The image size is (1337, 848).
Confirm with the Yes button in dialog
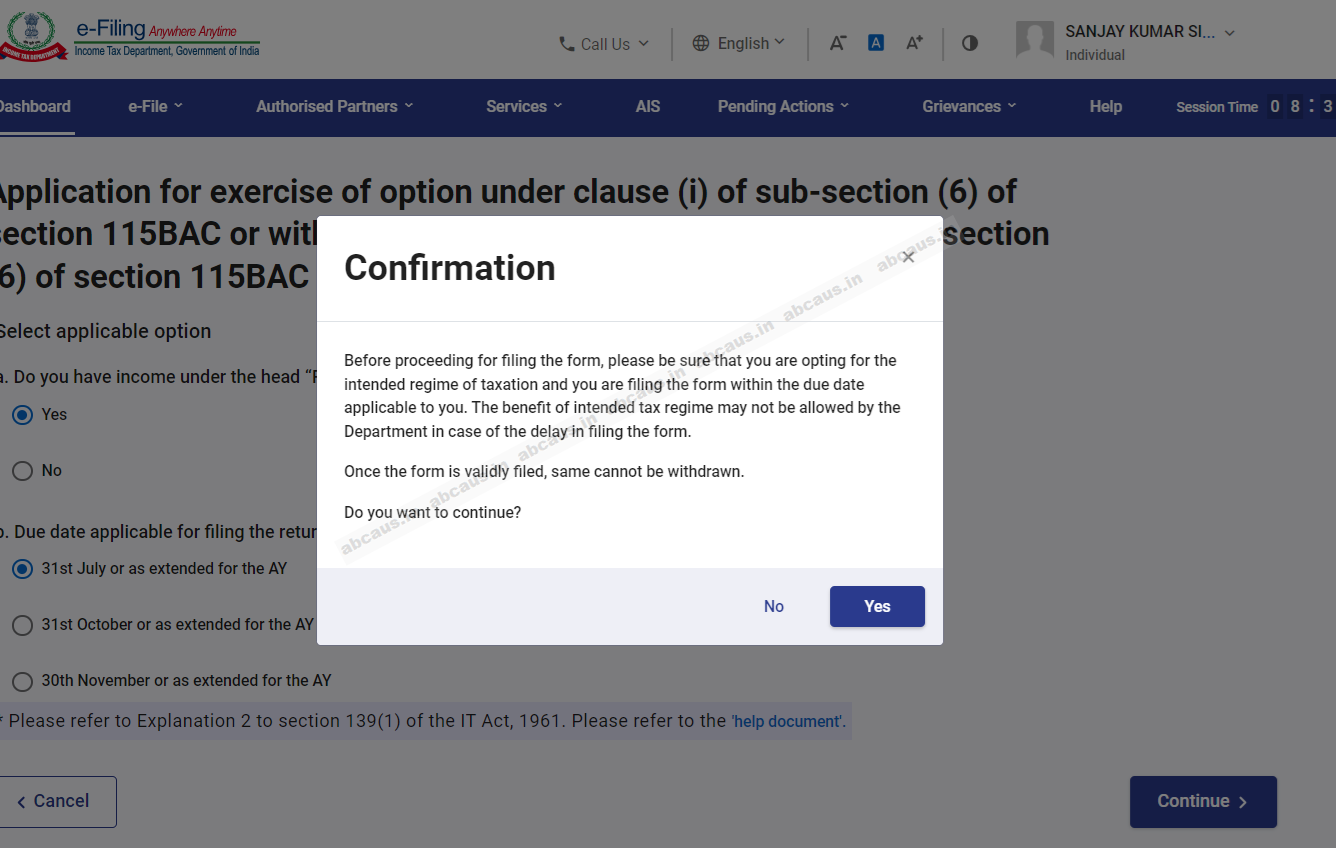tap(877, 606)
